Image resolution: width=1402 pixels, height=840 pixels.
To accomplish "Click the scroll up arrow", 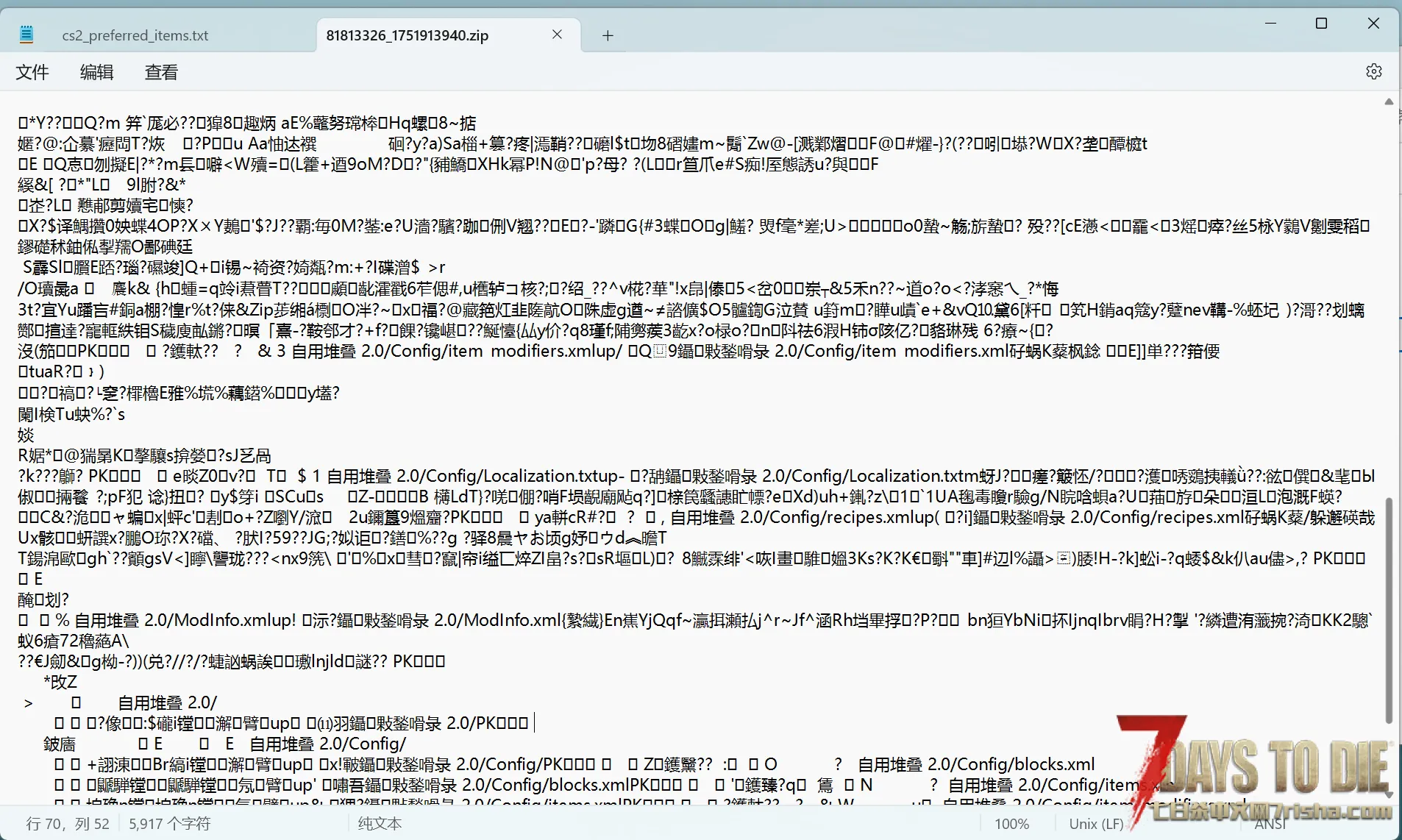I will (1389, 102).
